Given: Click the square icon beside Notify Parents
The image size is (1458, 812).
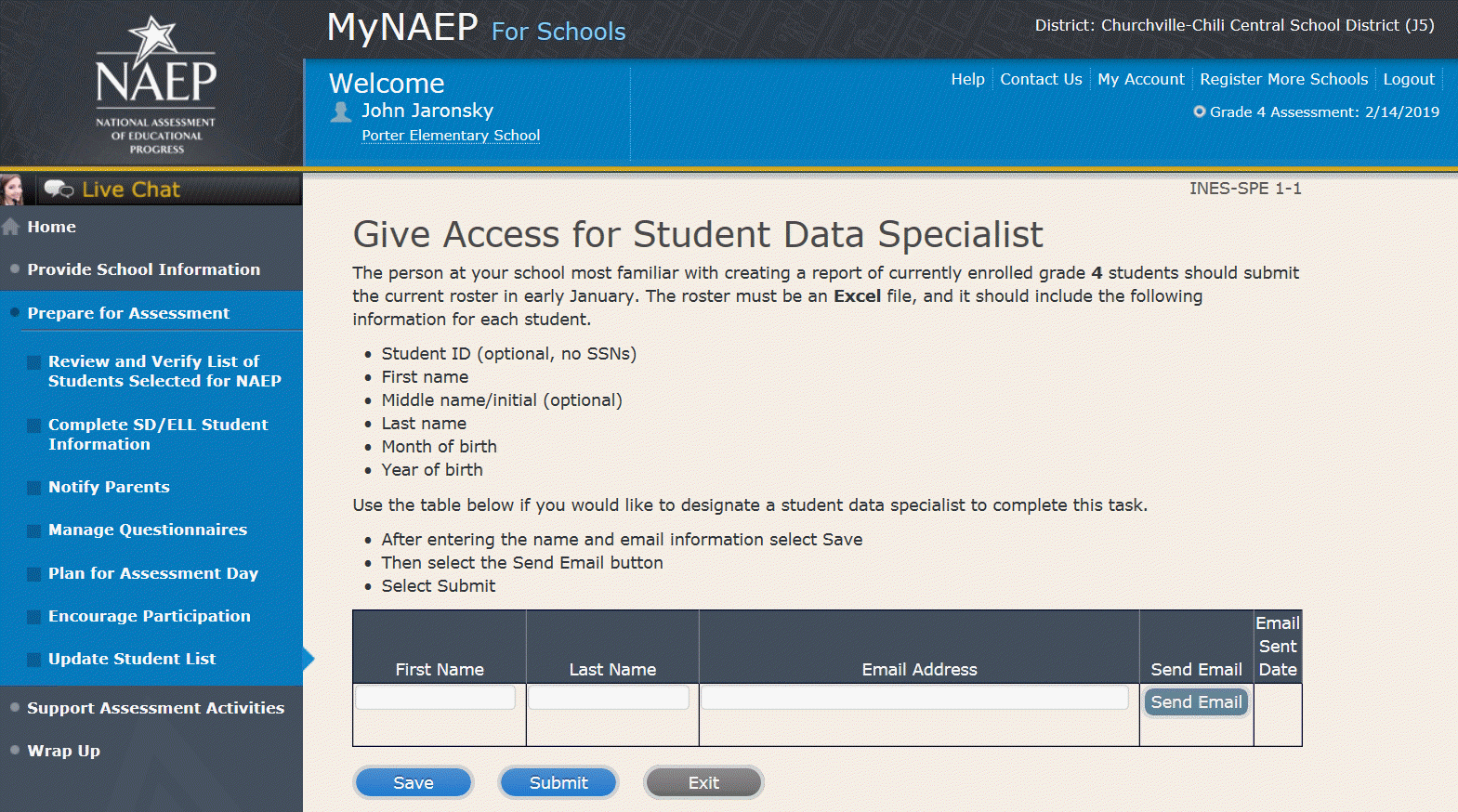Looking at the screenshot, I should coord(33,488).
